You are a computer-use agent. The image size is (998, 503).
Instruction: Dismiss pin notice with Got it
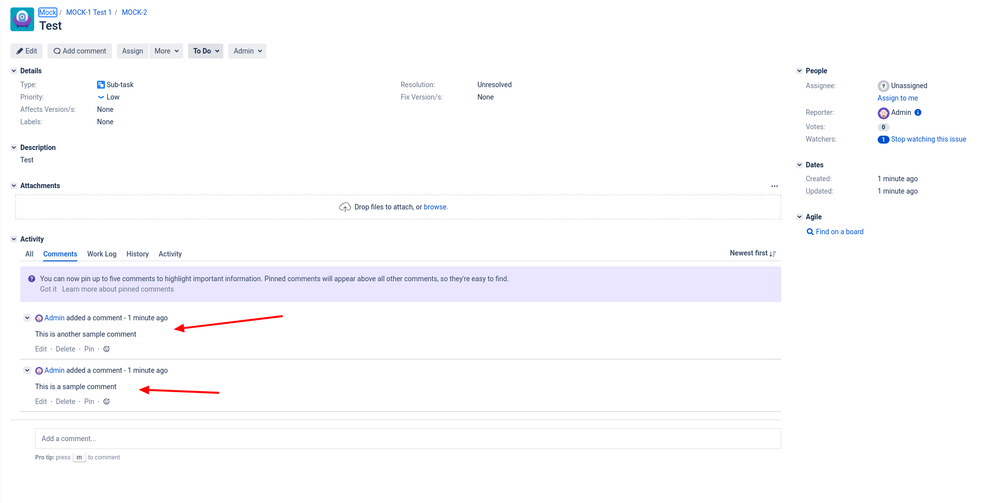48,289
